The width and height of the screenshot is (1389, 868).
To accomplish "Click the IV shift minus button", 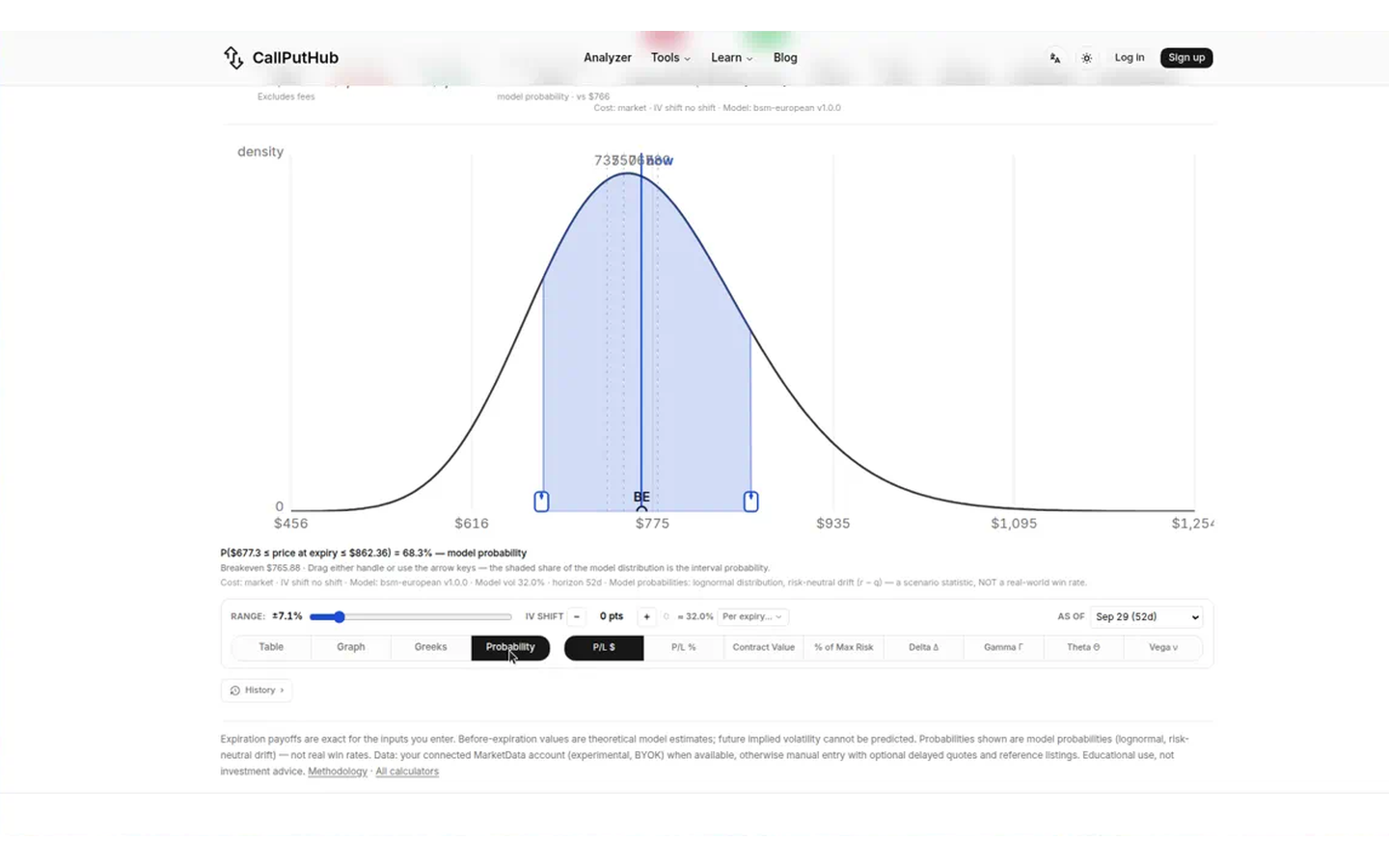I will (577, 616).
